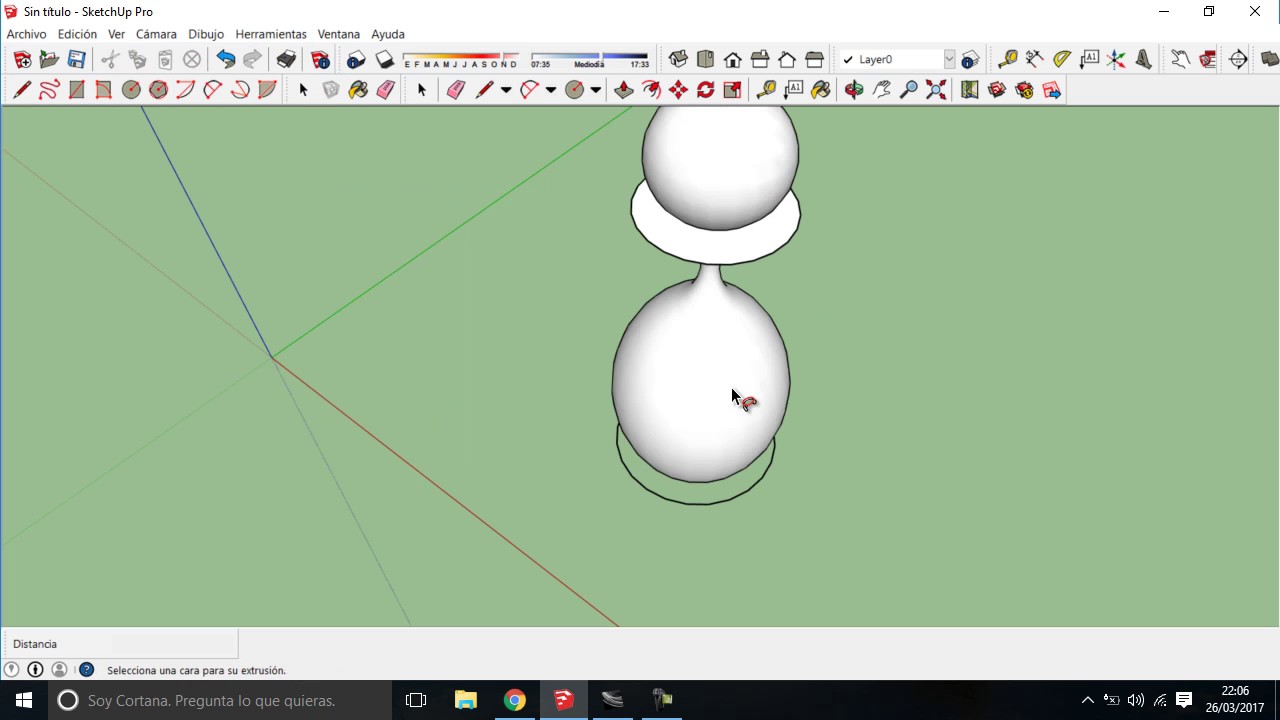The width and height of the screenshot is (1280, 720).
Task: Select the Rotated Rectangle tool
Action: click(x=103, y=90)
